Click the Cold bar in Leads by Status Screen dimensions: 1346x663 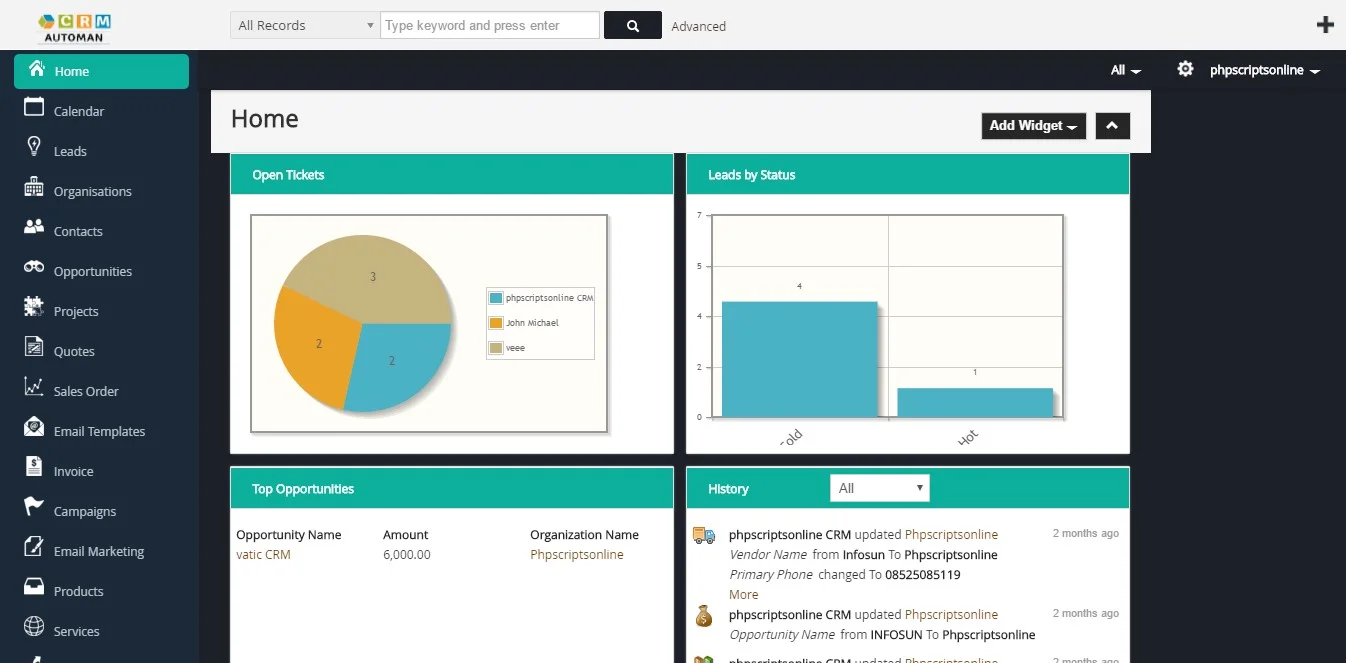[x=799, y=359]
